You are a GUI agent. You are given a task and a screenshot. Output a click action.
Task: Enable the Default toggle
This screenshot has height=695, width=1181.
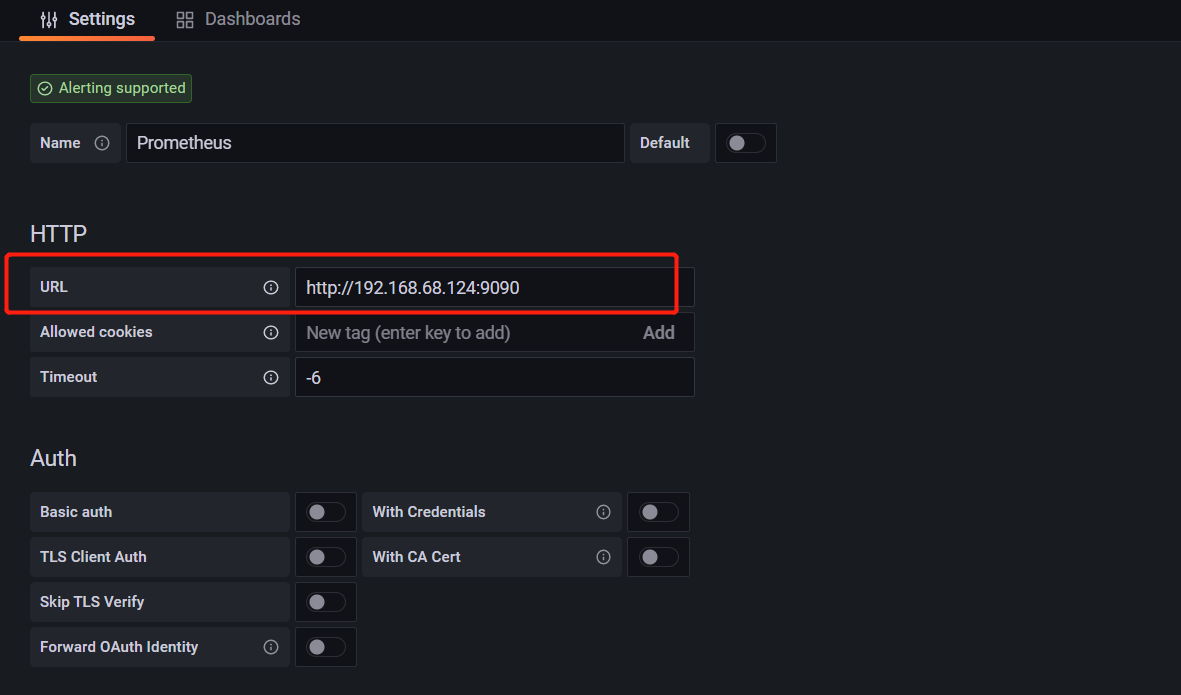pyautogui.click(x=745, y=142)
